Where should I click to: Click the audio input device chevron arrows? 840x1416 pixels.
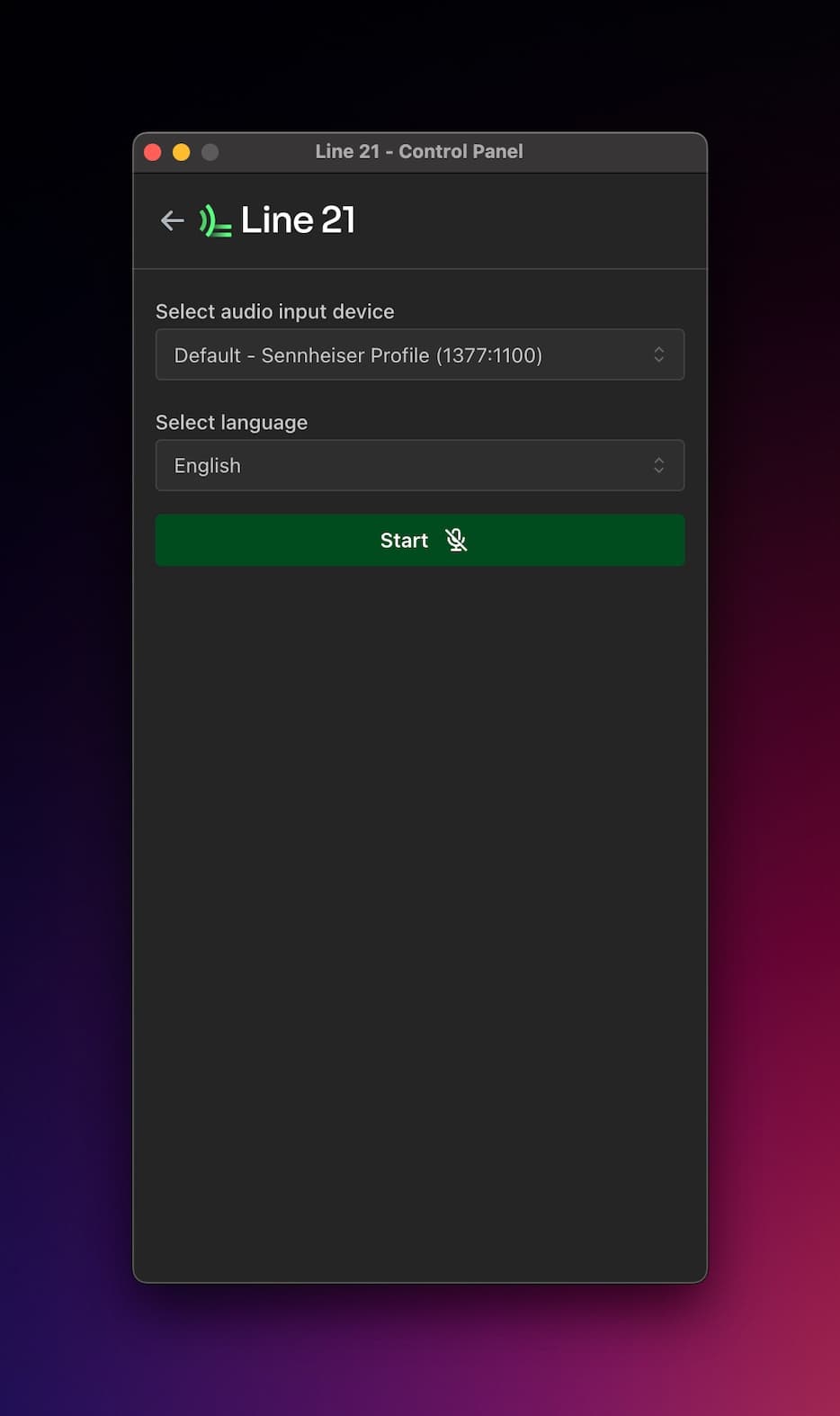tap(658, 354)
